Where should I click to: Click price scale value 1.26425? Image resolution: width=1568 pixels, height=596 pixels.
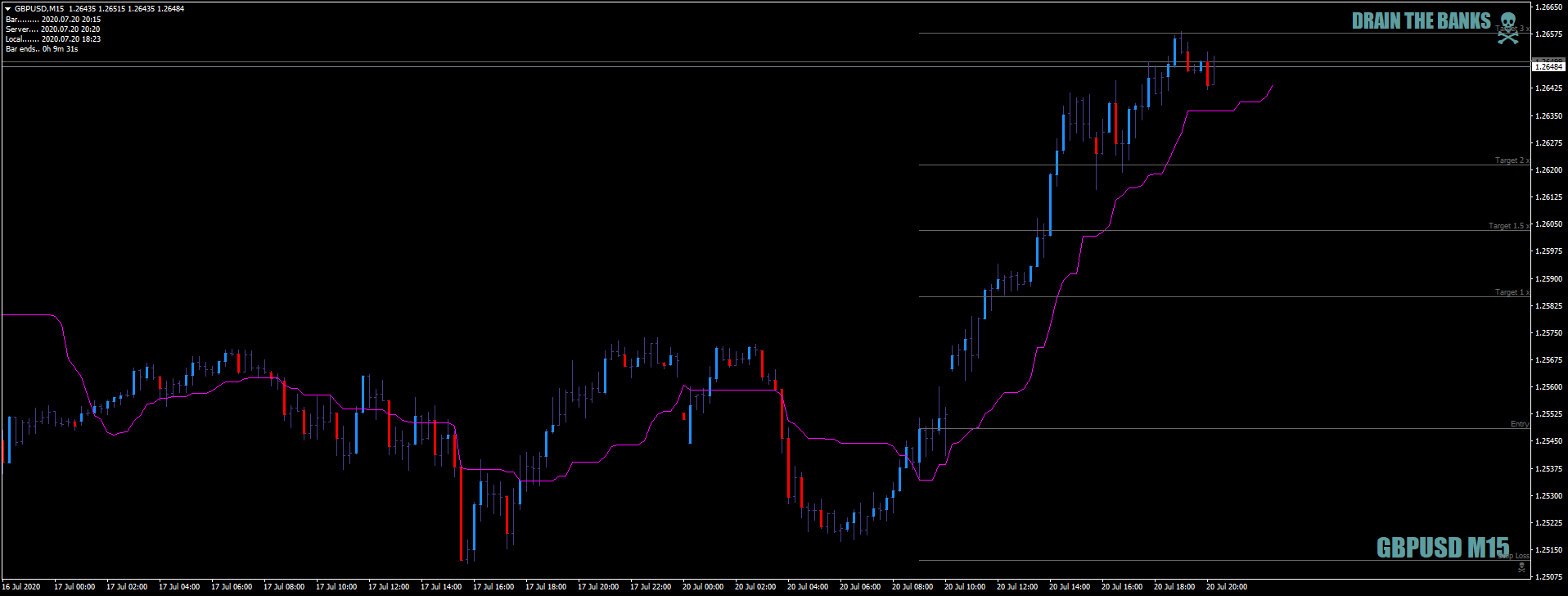(1549, 88)
